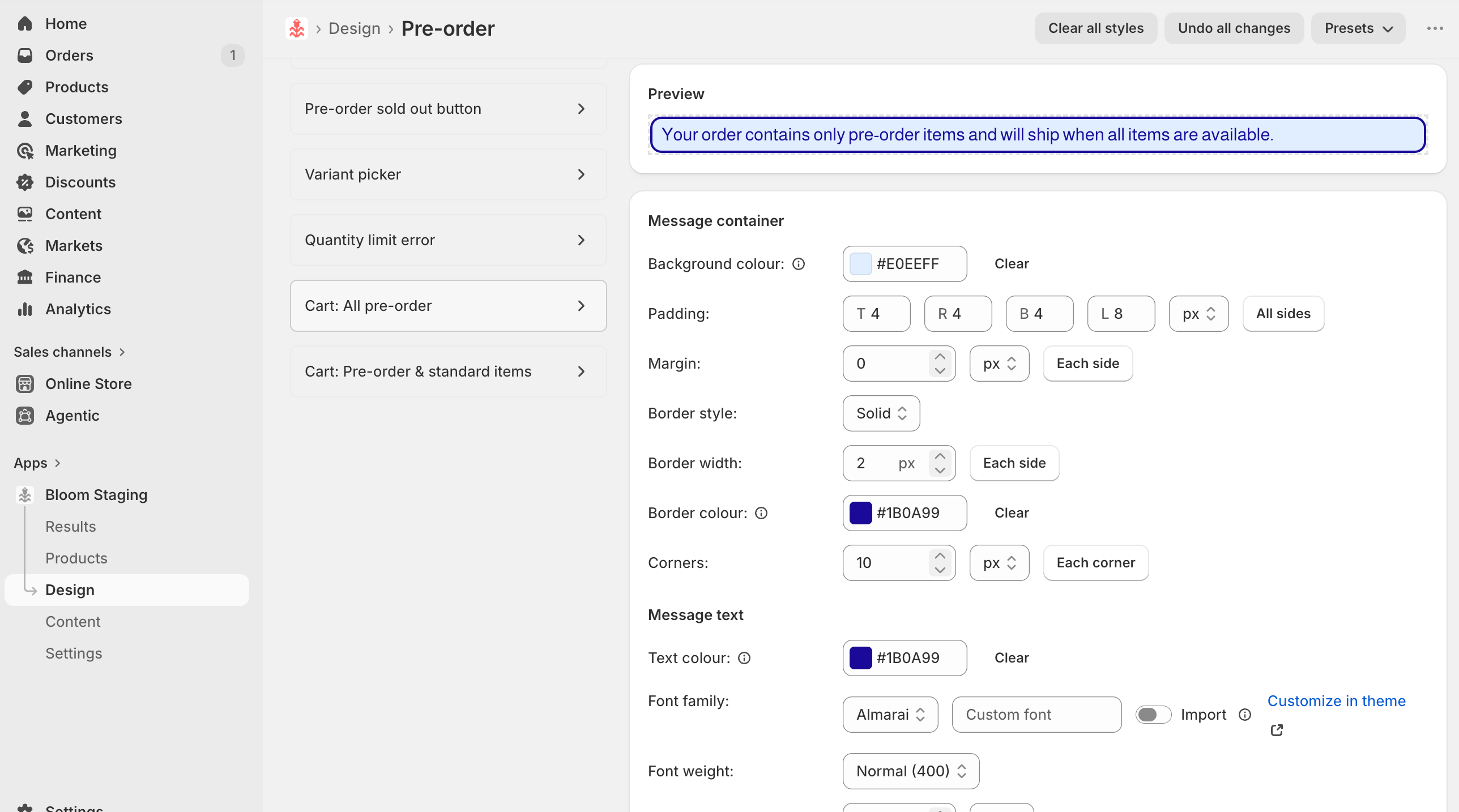
Task: Click the Analytics bar chart icon
Action: [25, 309]
